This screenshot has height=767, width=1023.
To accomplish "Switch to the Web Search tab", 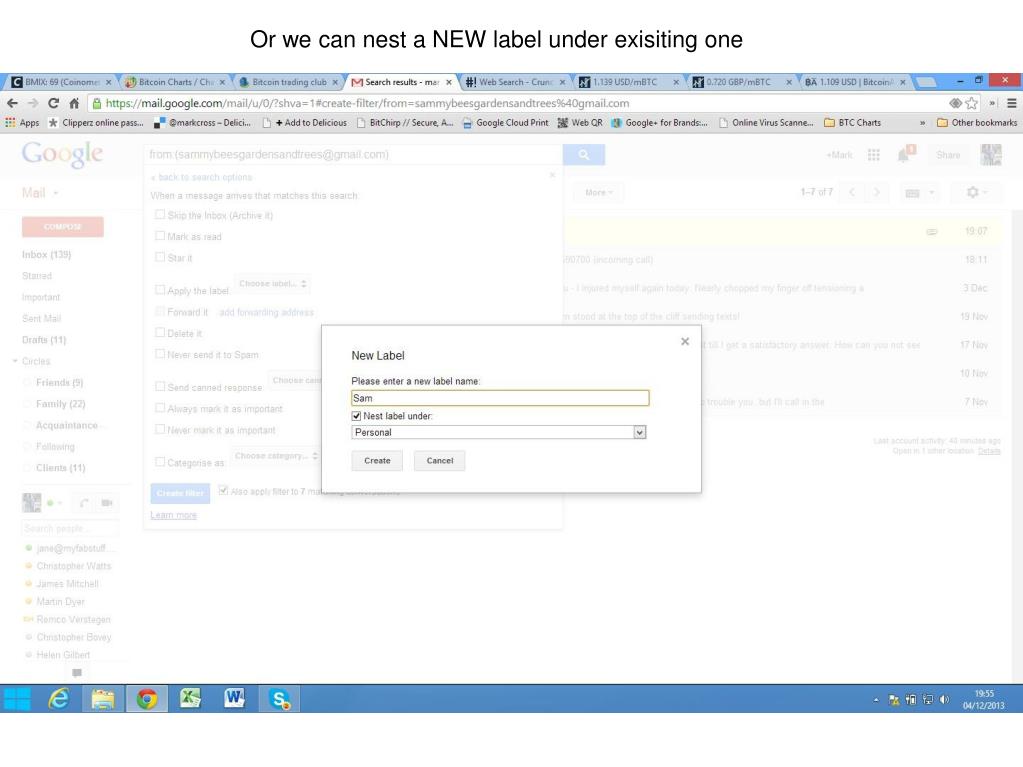I will [x=515, y=82].
